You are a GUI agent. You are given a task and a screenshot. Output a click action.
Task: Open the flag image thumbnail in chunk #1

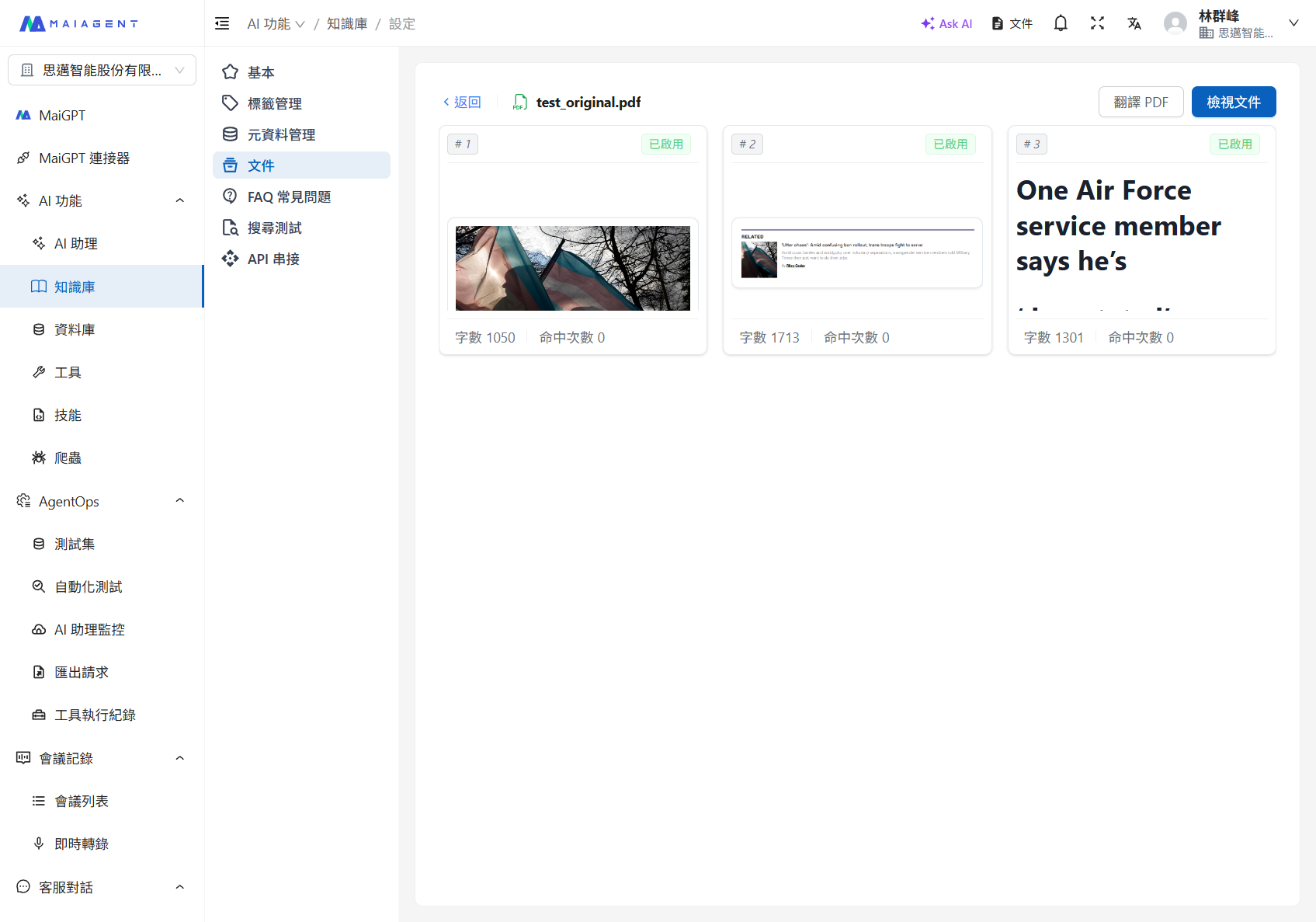coord(572,268)
